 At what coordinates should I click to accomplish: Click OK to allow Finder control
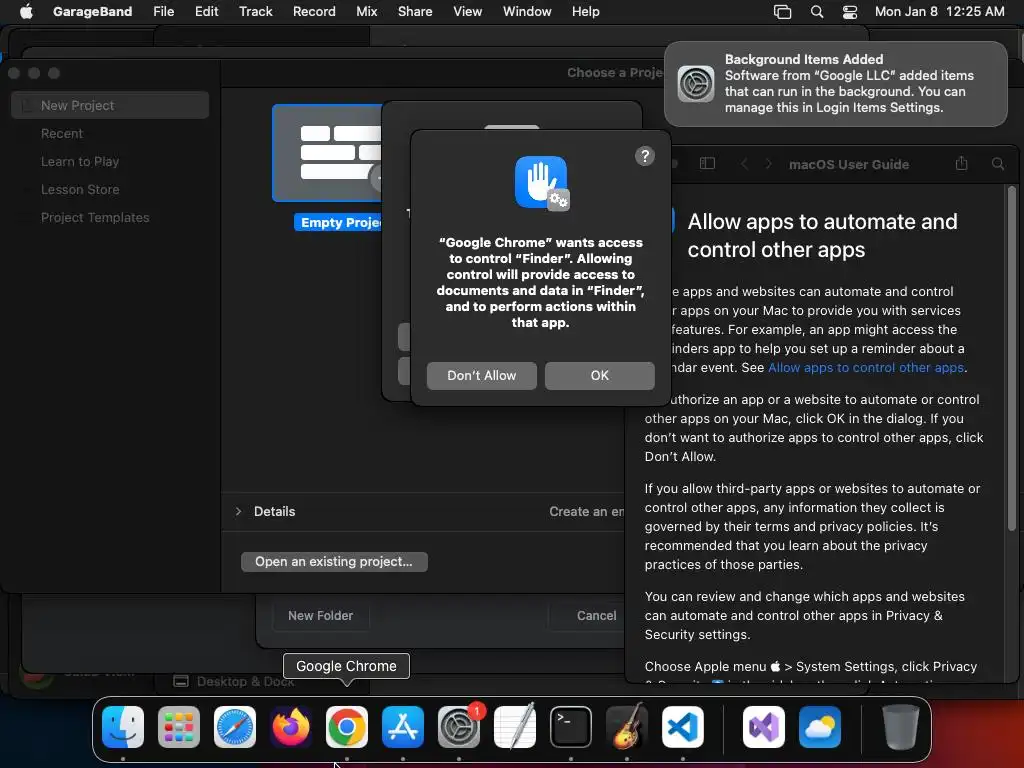600,376
